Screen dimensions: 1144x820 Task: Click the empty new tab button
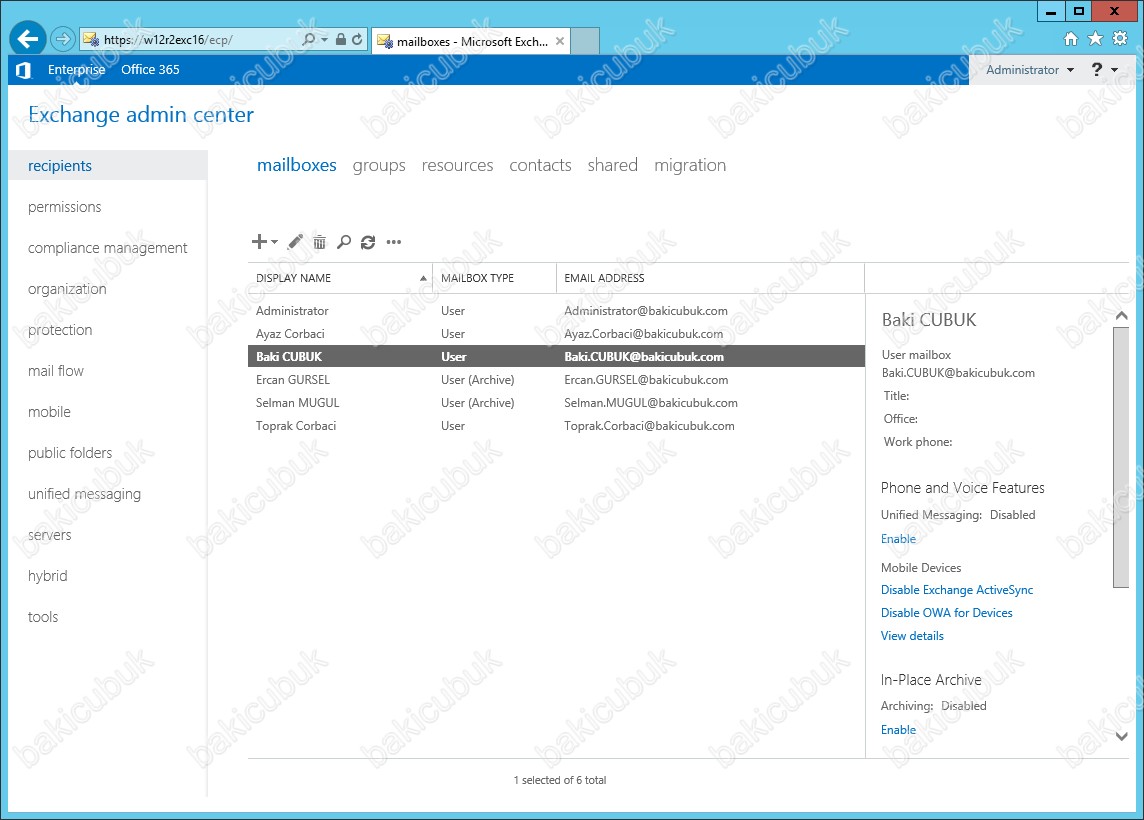[x=585, y=41]
